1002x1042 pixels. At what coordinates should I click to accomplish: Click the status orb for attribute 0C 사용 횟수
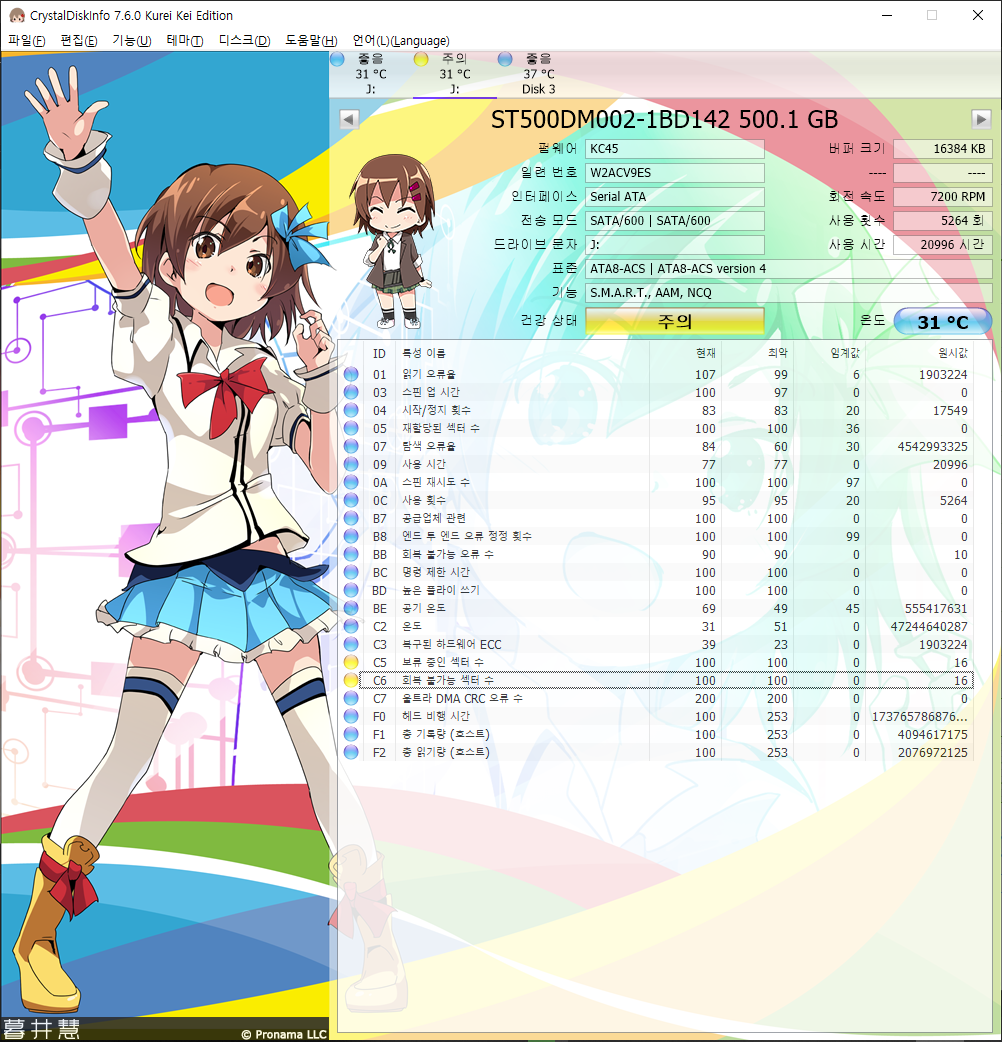[351, 500]
